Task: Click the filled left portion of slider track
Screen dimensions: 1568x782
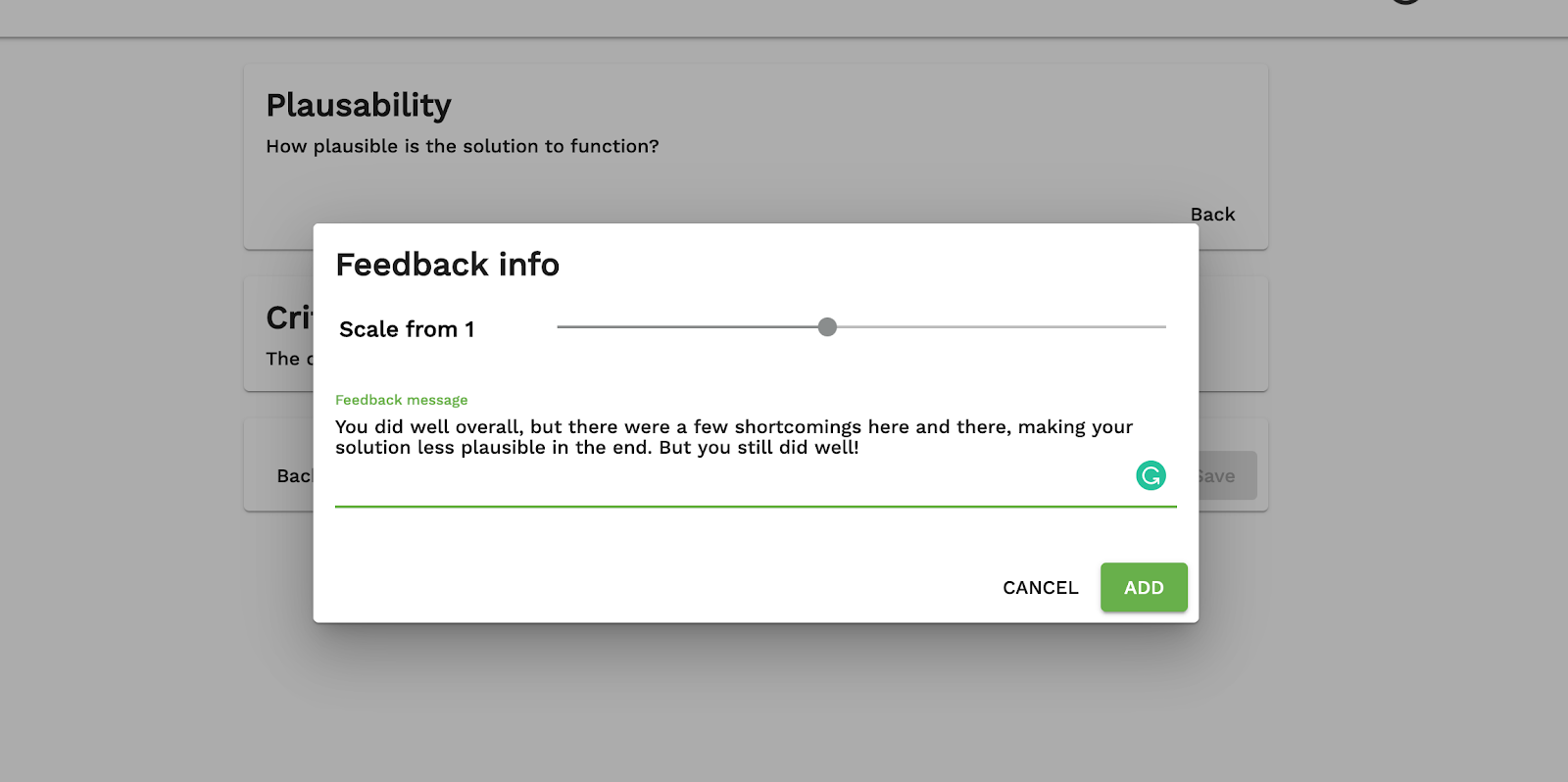Action: click(686, 327)
